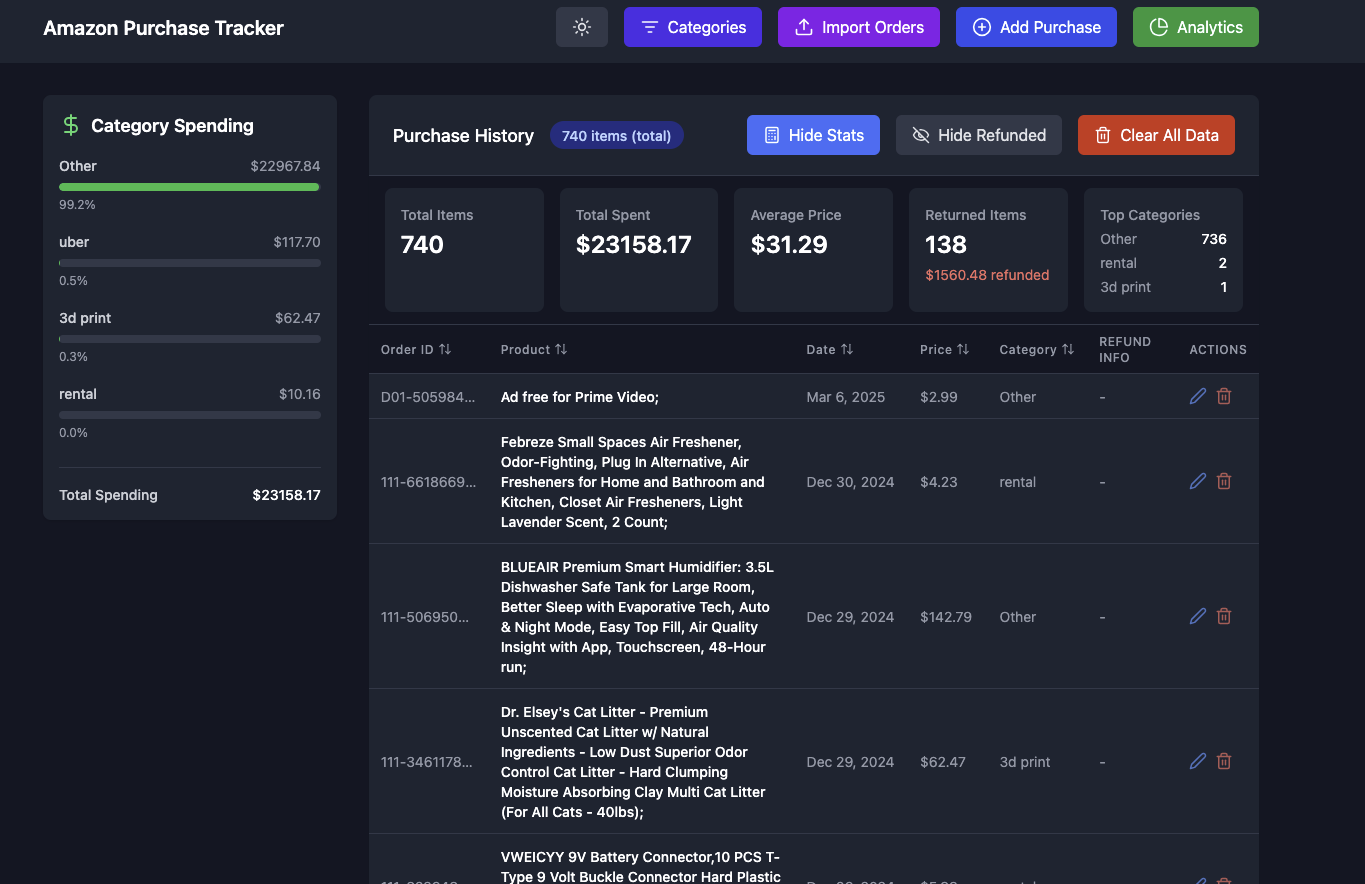Click the rental $10.16 spending row
Screen dimensions: 1365x884
click(x=190, y=394)
